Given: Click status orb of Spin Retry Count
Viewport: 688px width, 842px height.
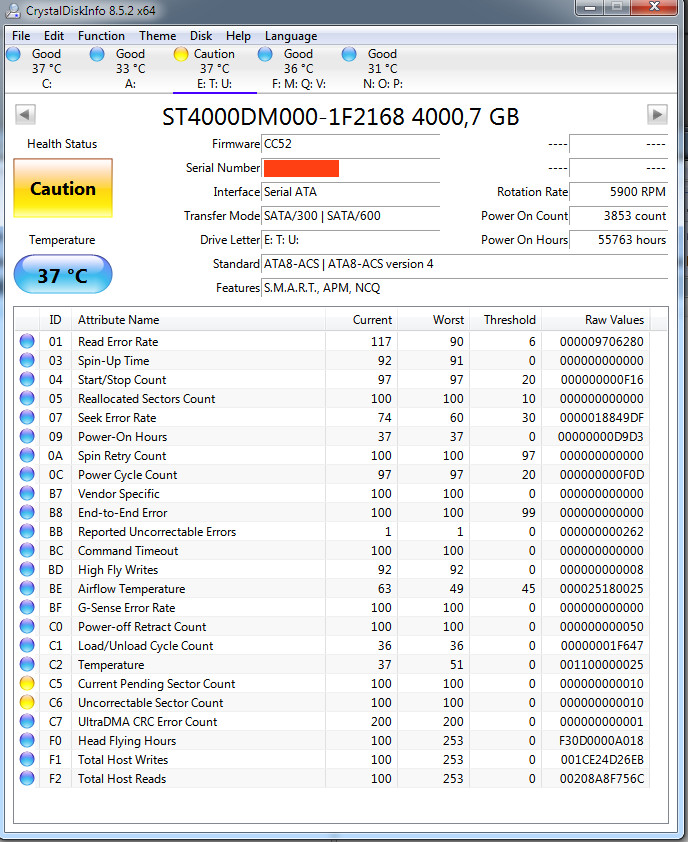Looking at the screenshot, I should click(27, 455).
